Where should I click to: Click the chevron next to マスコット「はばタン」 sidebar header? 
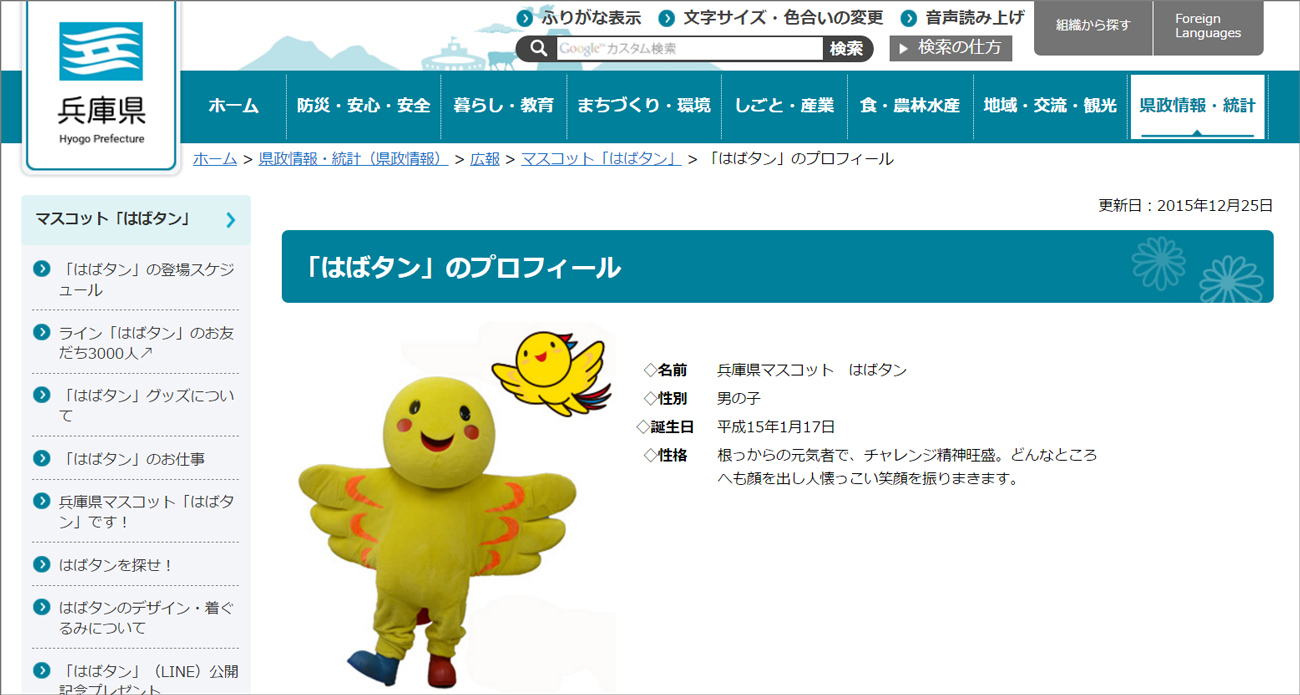click(x=231, y=220)
